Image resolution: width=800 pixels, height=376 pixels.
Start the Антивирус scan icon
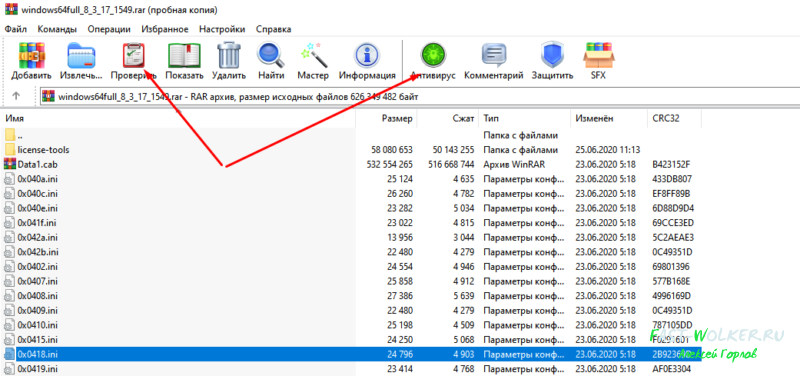(x=433, y=56)
